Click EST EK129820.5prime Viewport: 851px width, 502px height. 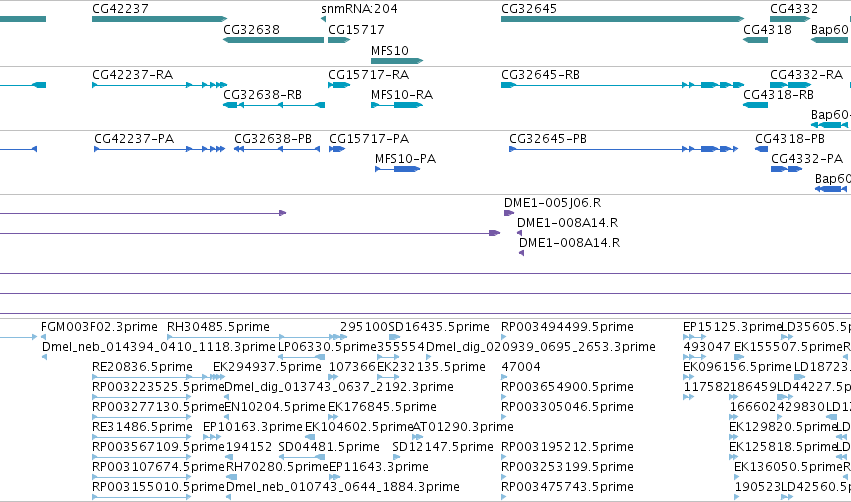783,427
